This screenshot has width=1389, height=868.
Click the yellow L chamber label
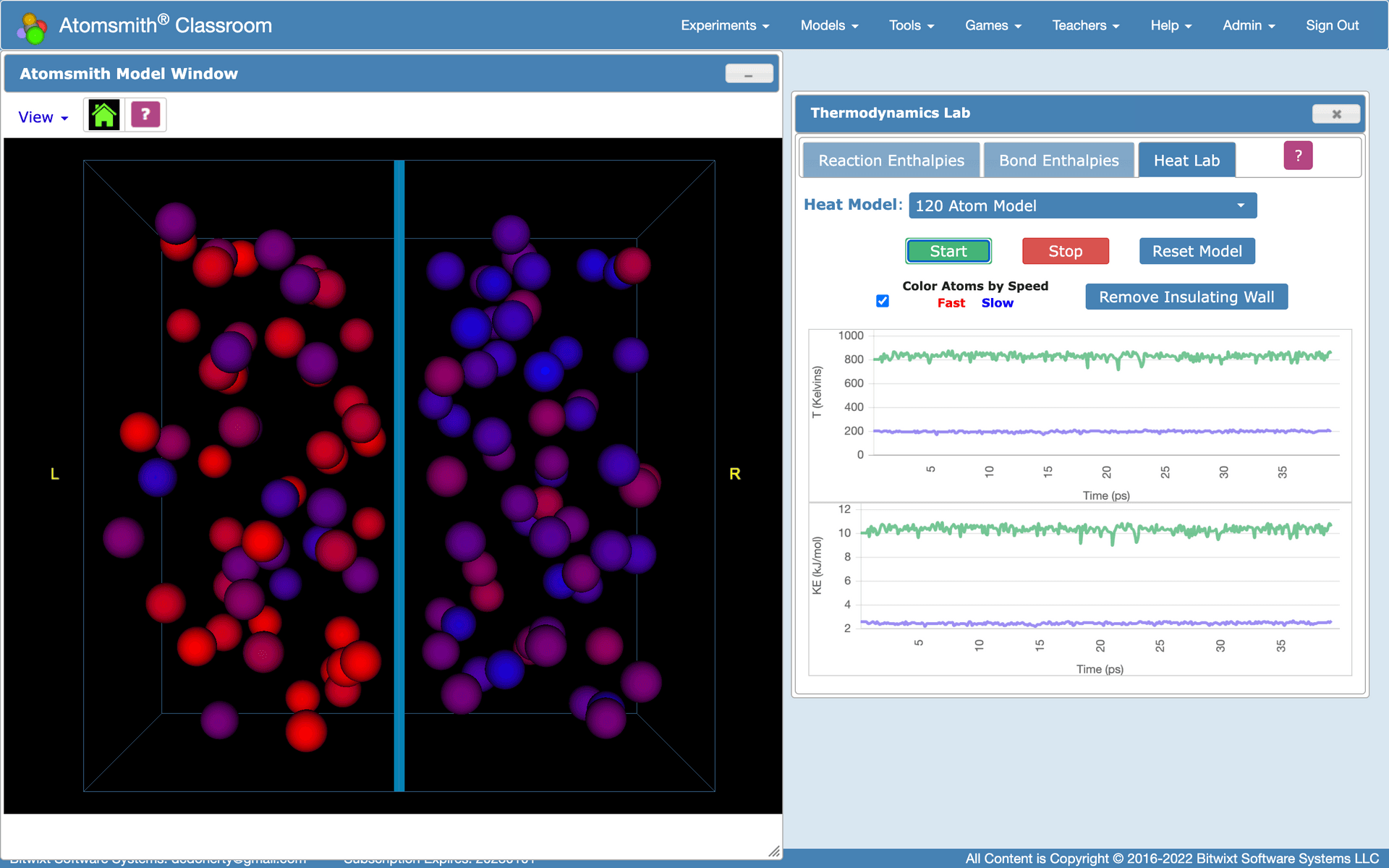(x=54, y=474)
